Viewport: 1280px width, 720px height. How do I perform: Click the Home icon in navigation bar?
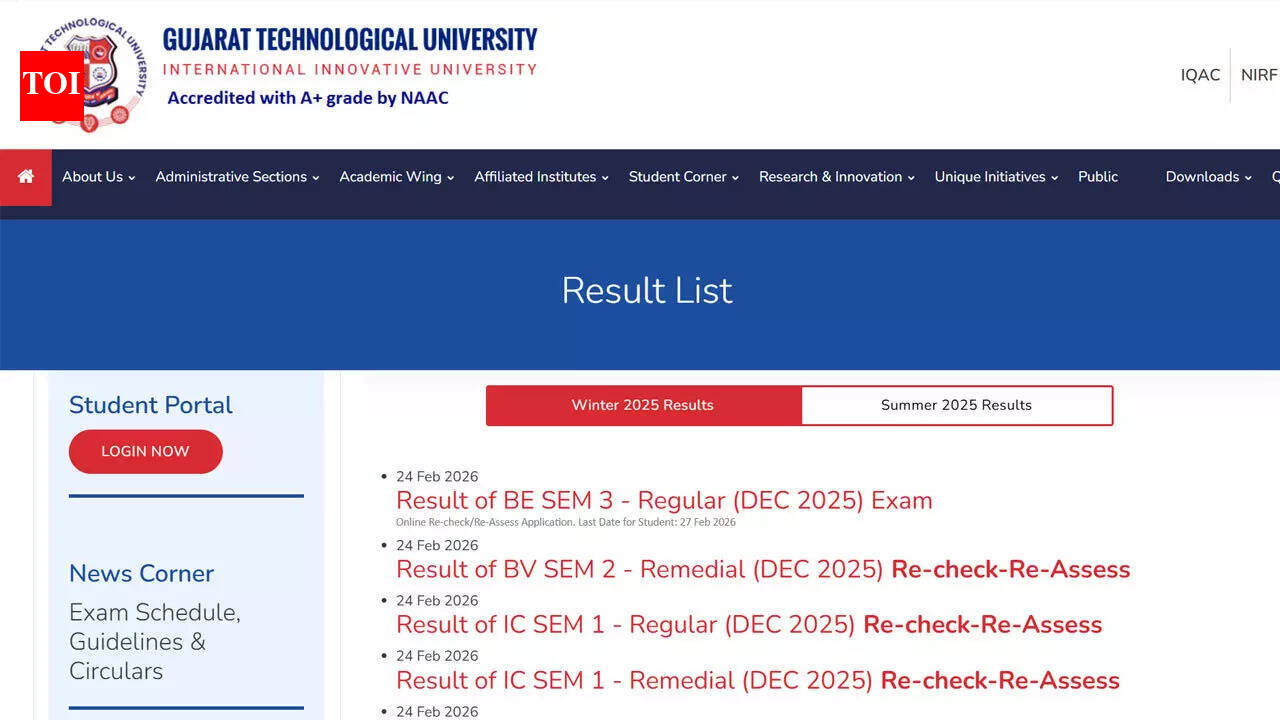tap(26, 177)
